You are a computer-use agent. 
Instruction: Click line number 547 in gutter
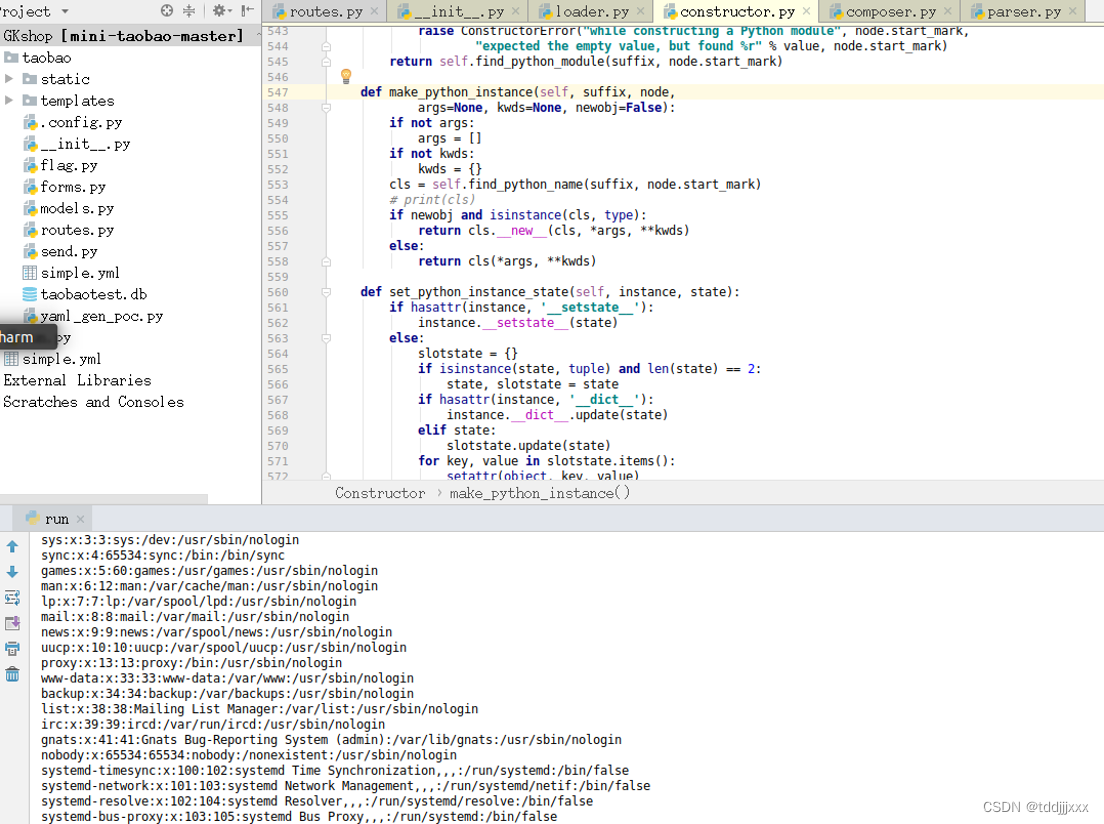[x=277, y=92]
